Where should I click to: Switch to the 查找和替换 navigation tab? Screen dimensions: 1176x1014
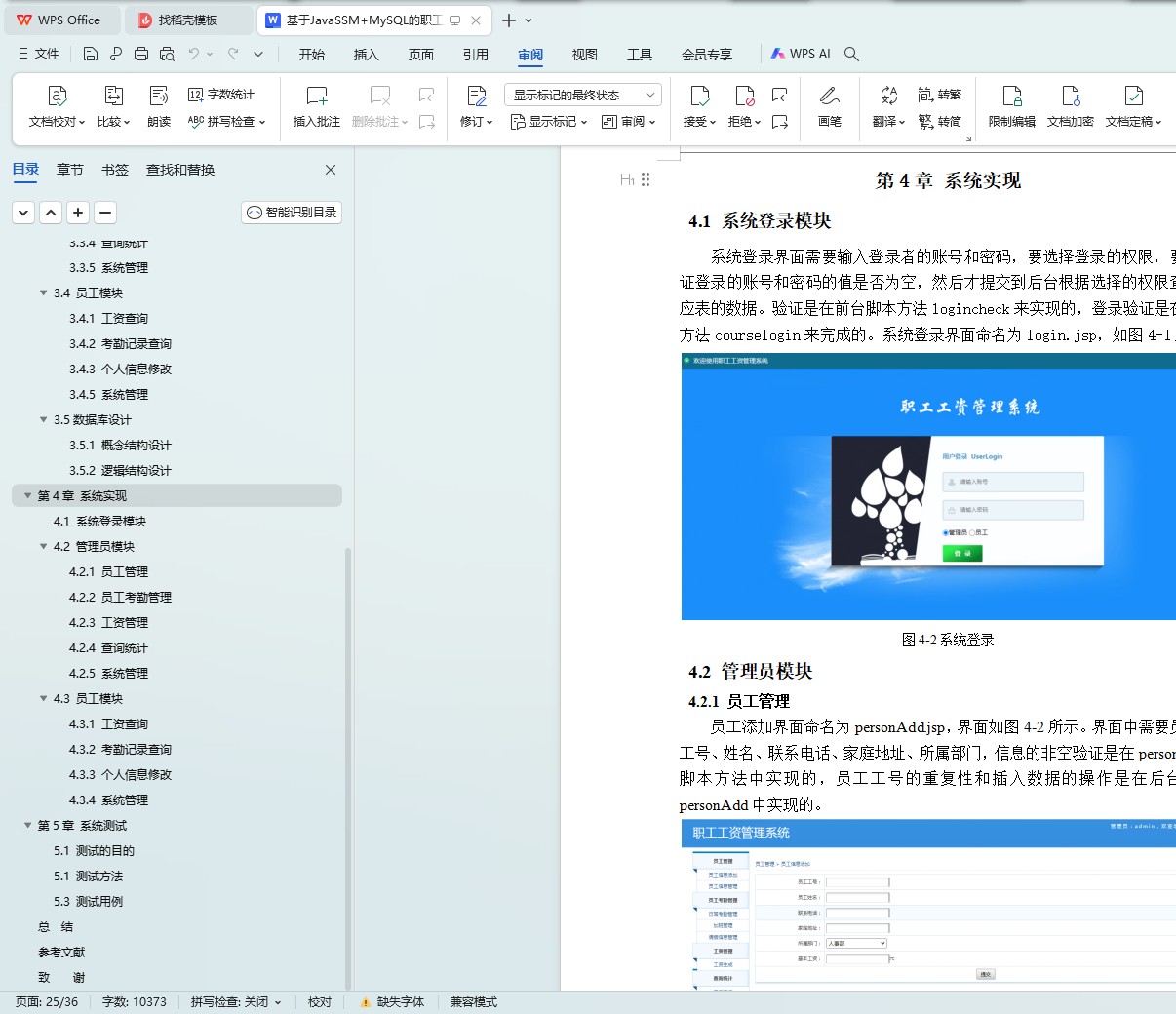pyautogui.click(x=180, y=170)
